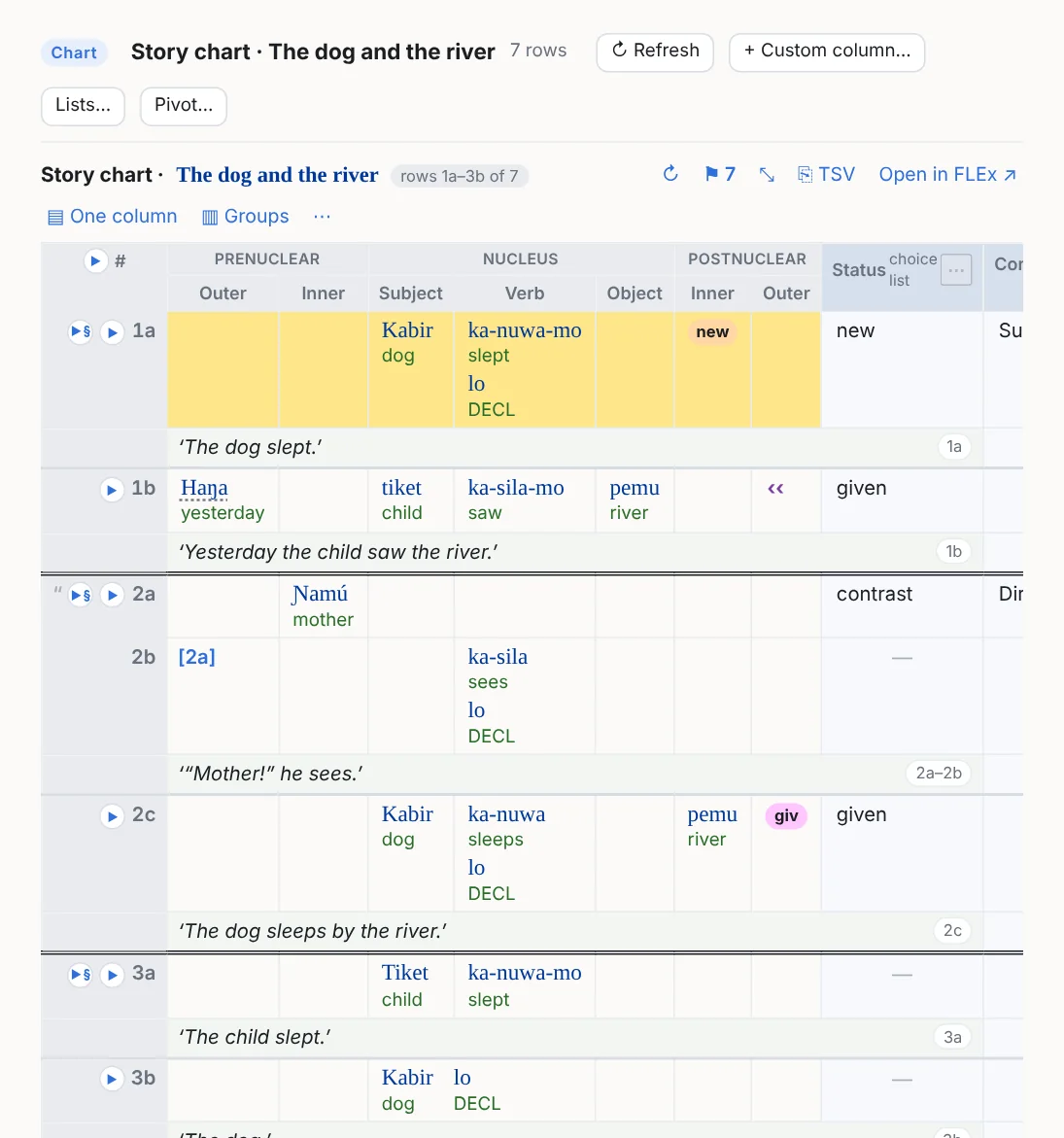Open the Pivot dialog
Viewport: 1064px width, 1138px height.
click(184, 106)
